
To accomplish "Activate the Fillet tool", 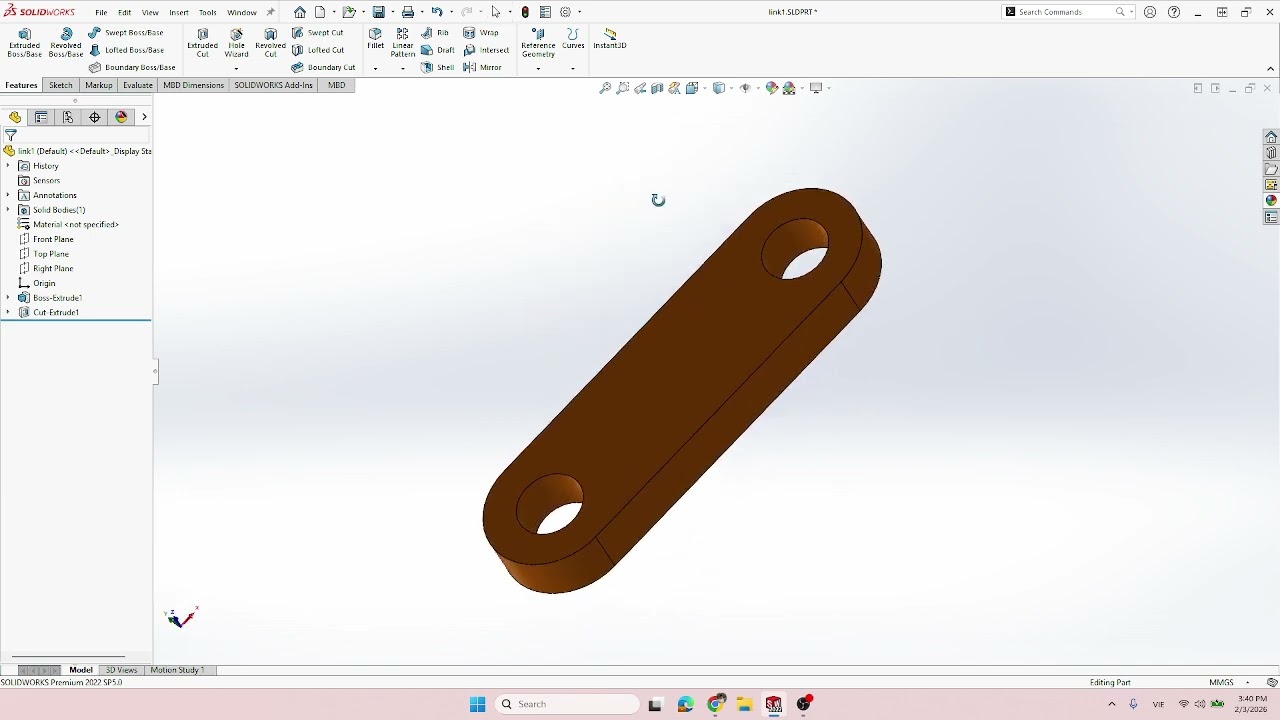I will pyautogui.click(x=375, y=38).
